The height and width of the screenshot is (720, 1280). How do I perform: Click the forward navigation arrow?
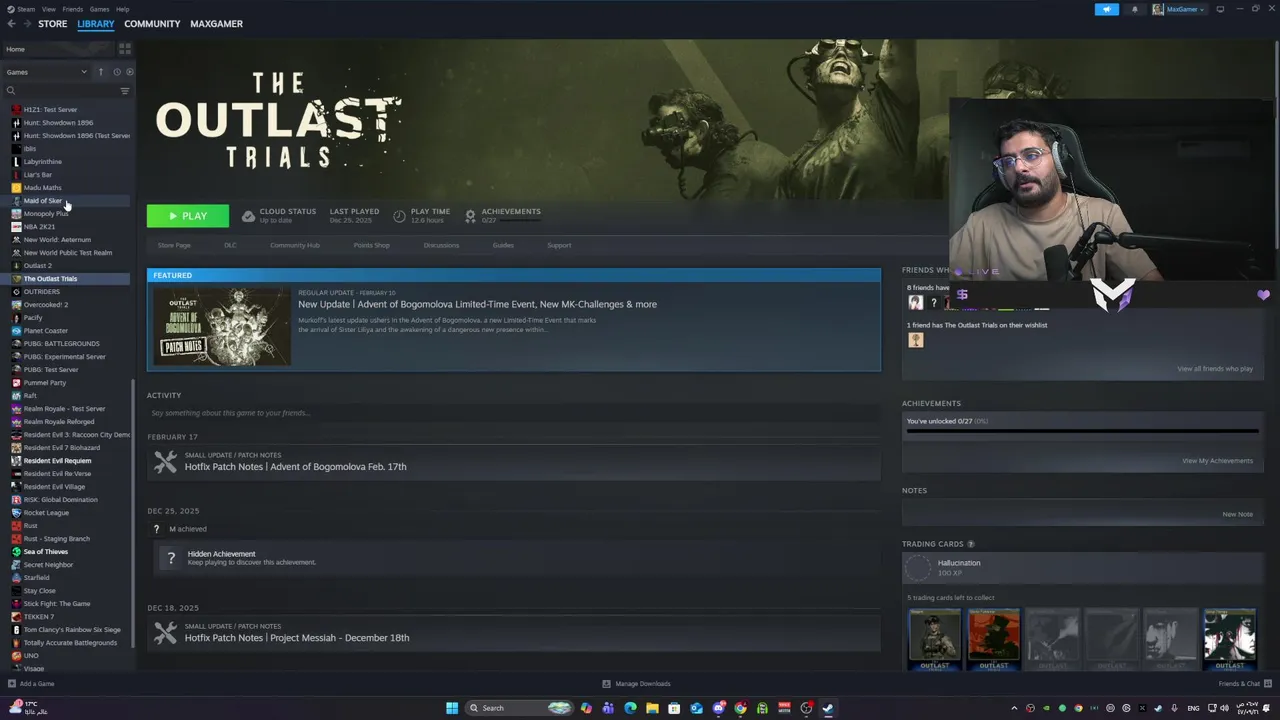coord(26,24)
